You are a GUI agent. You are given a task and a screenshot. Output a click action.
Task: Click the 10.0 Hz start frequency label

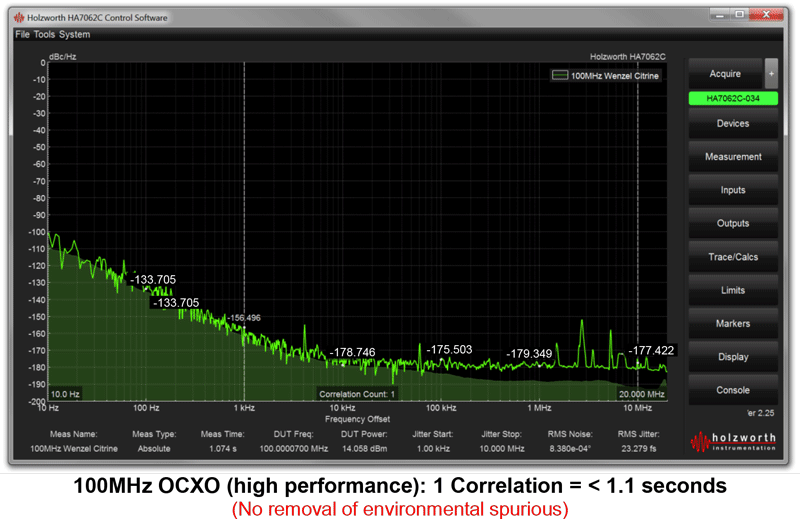(x=65, y=394)
